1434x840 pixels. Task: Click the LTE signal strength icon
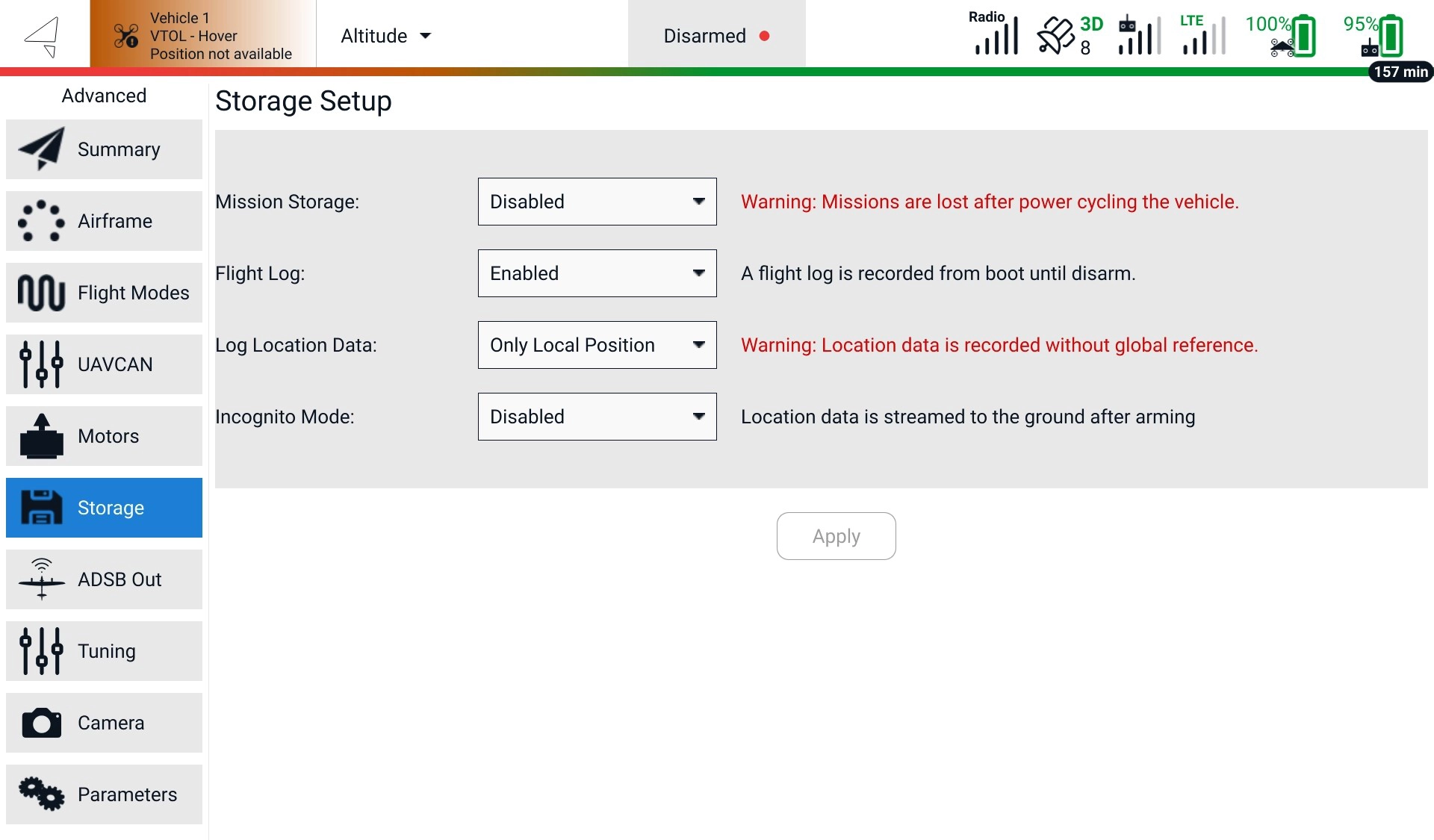(x=1203, y=35)
